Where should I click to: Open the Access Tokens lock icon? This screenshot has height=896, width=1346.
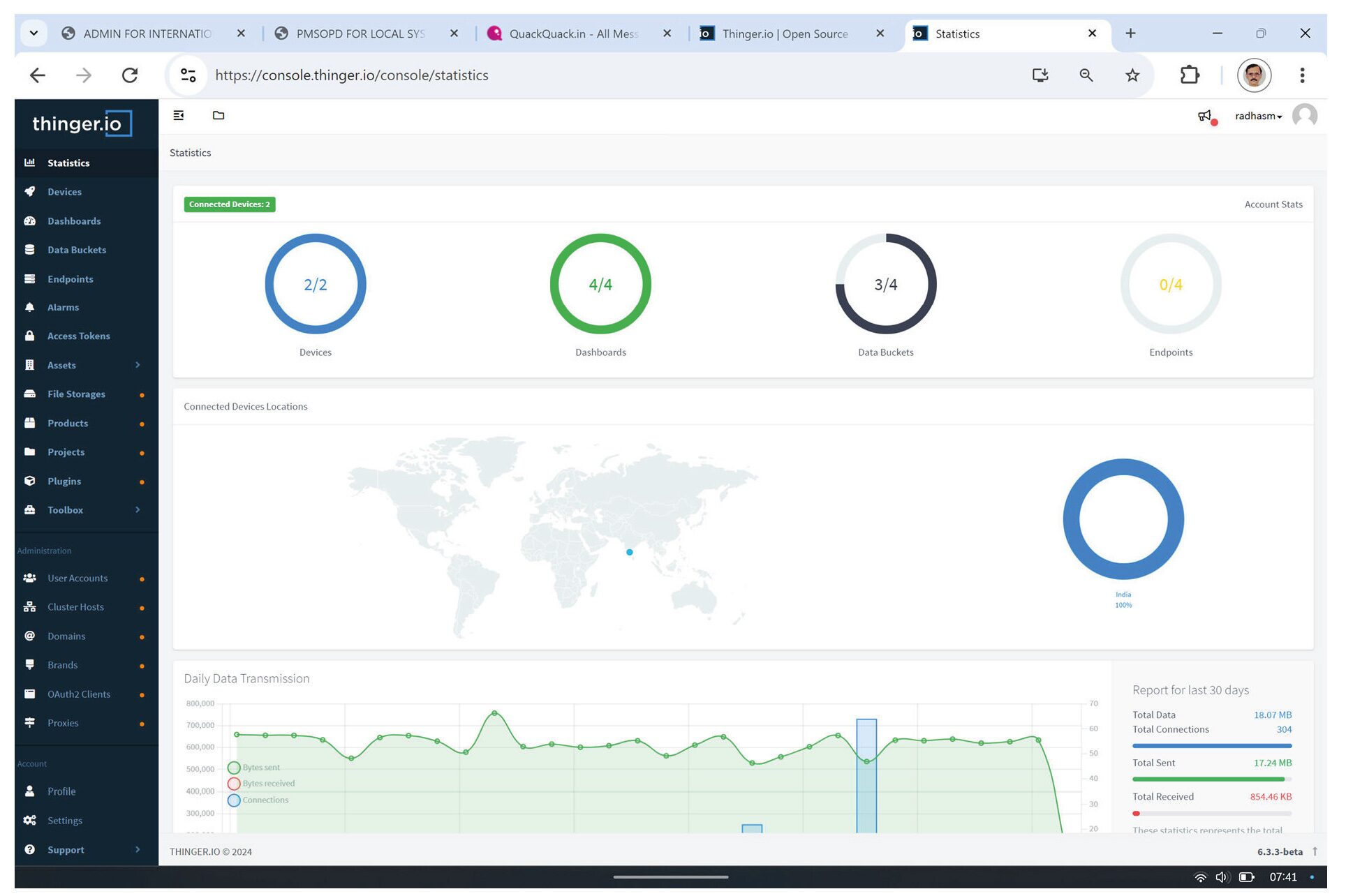[x=29, y=336]
